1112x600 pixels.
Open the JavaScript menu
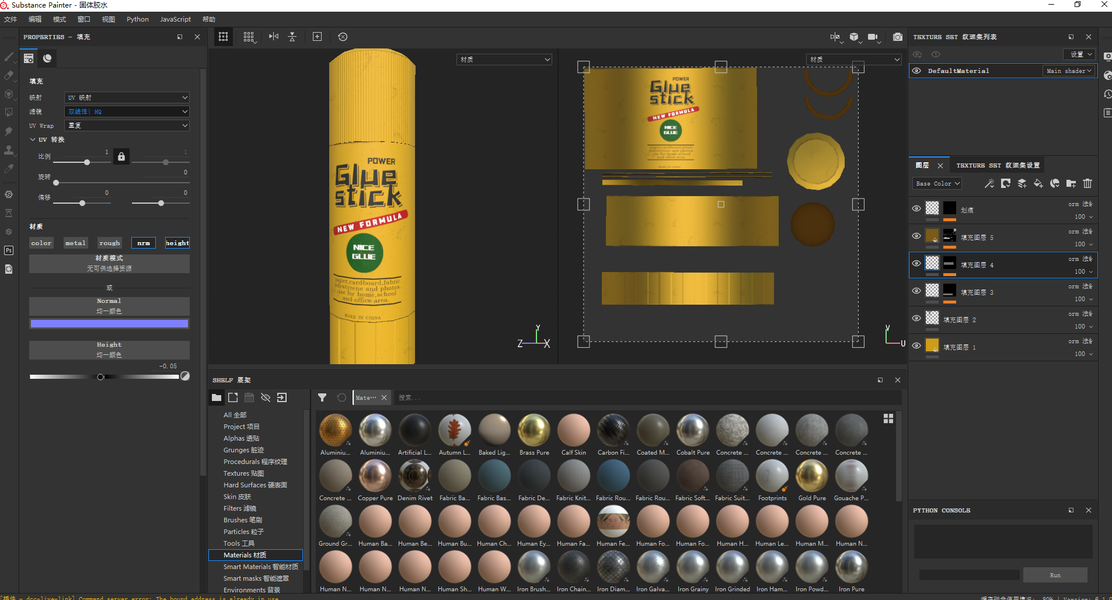175,19
